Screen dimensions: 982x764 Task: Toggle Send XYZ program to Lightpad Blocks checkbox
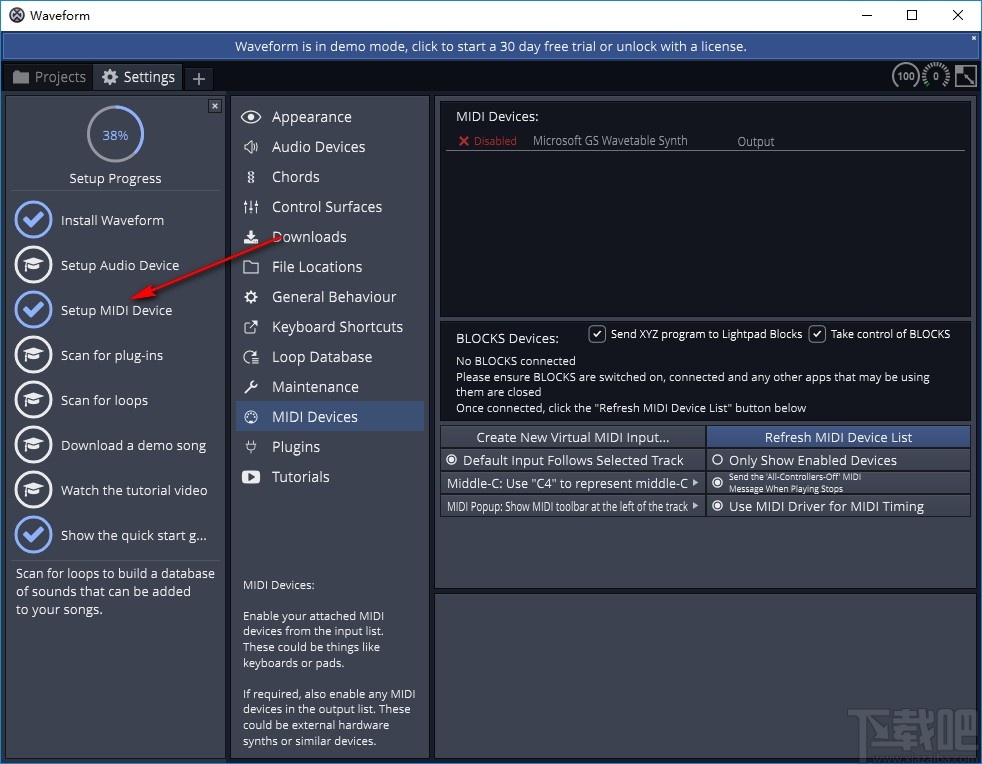597,334
